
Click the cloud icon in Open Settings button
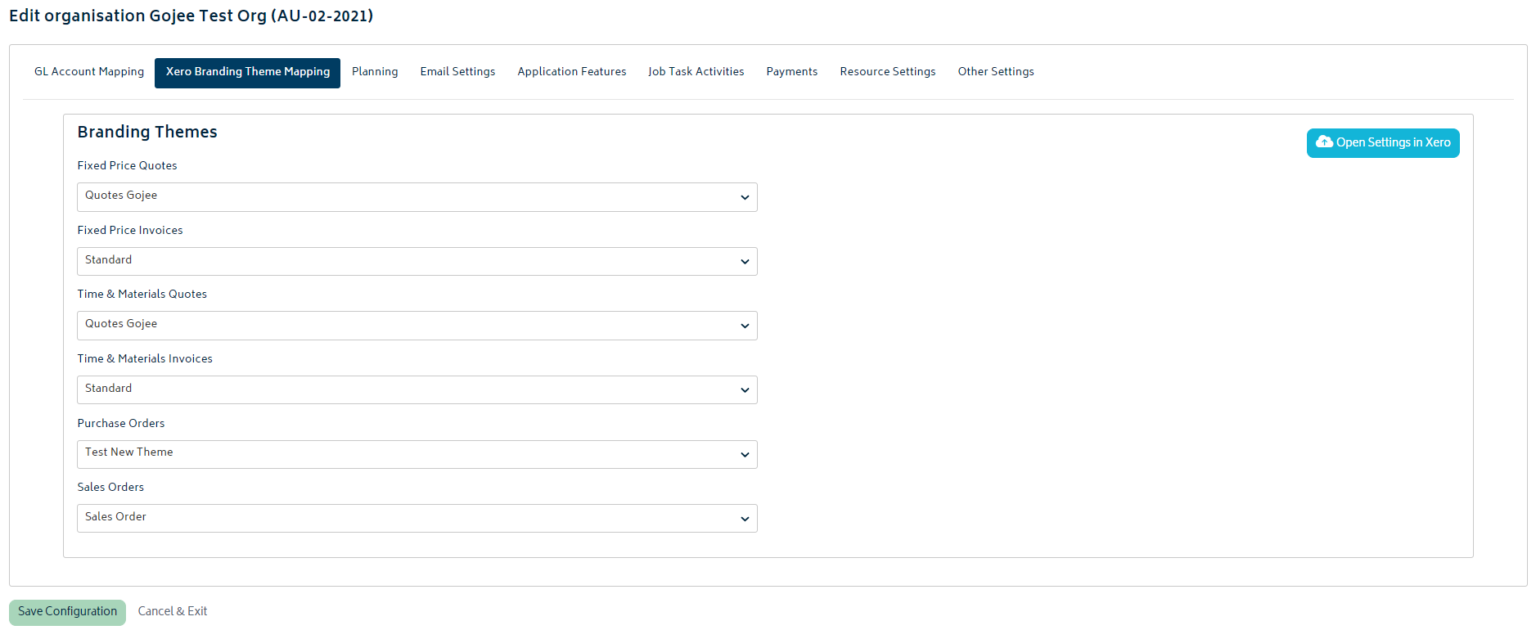click(x=1325, y=142)
